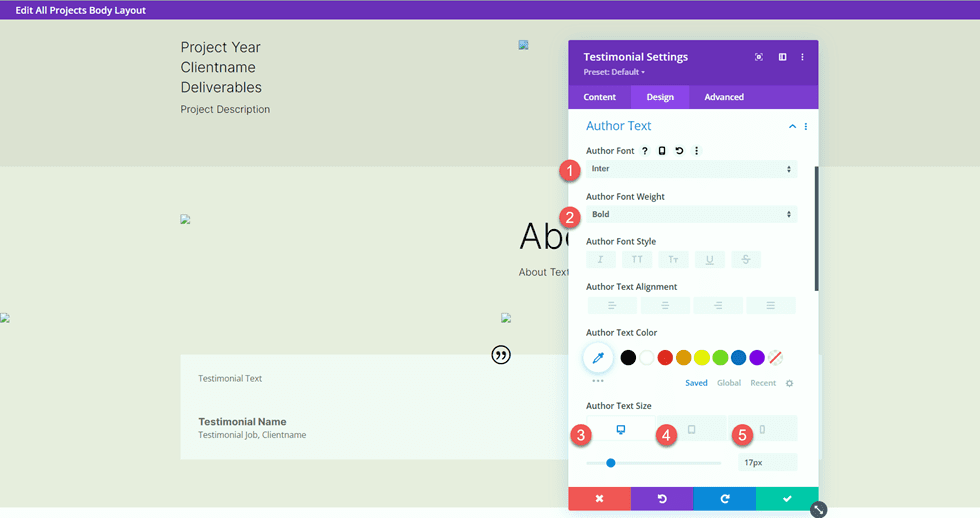Pick the red Author Text Color swatch
980x518 pixels.
coord(665,357)
